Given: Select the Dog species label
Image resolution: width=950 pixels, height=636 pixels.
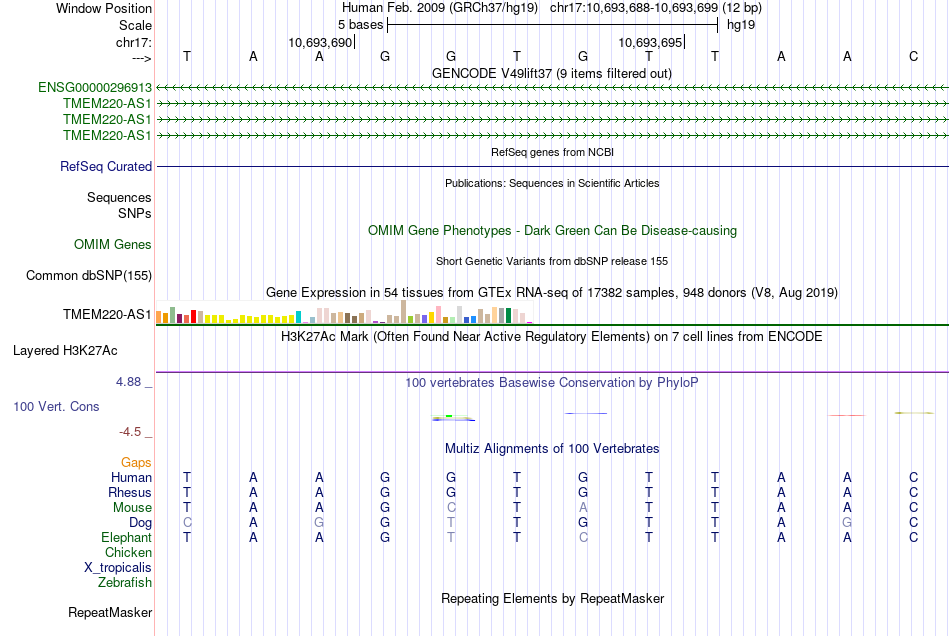Looking at the screenshot, I should (140, 523).
